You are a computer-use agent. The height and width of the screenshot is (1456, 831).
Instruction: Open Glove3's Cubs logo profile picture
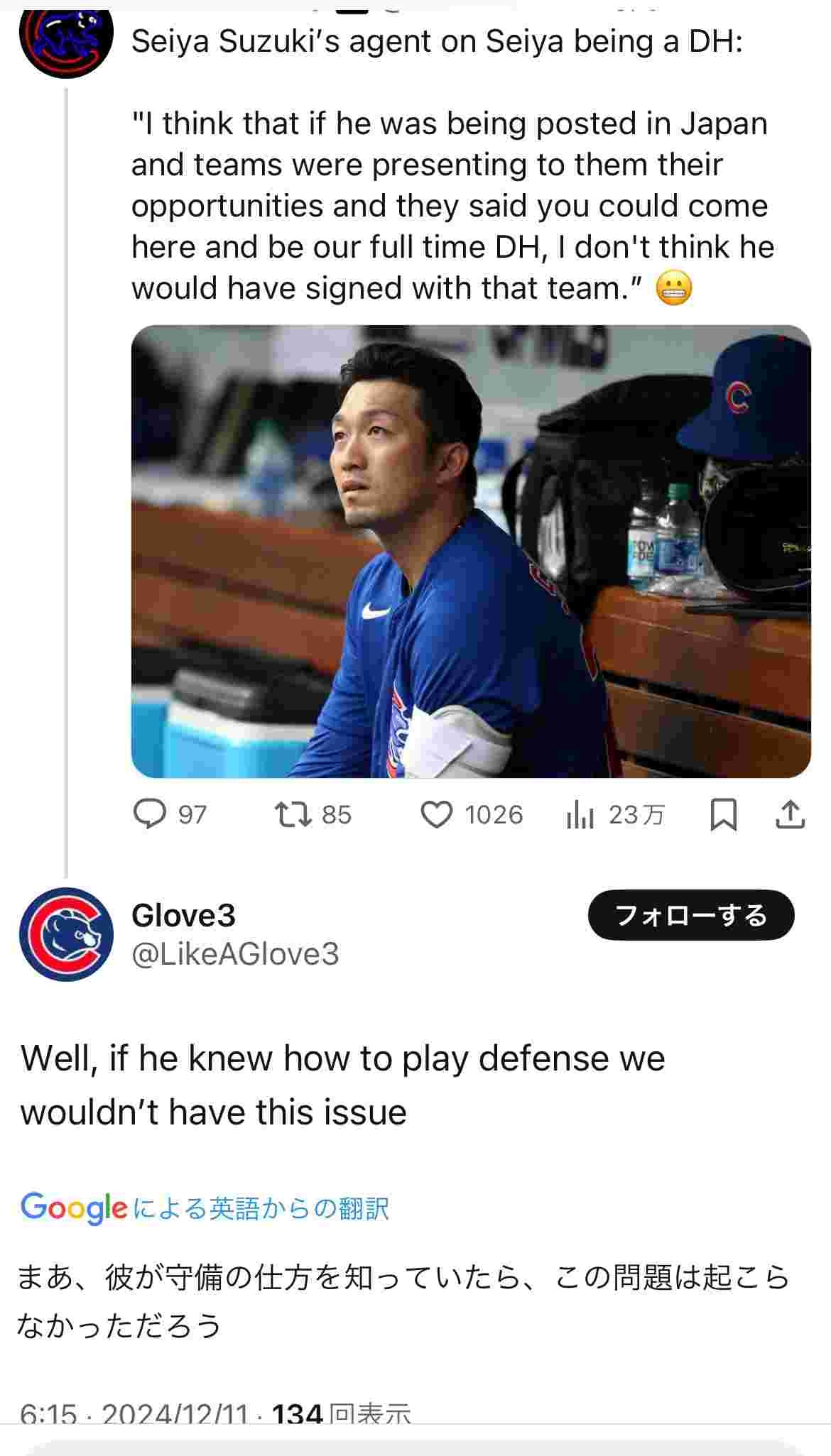66,934
